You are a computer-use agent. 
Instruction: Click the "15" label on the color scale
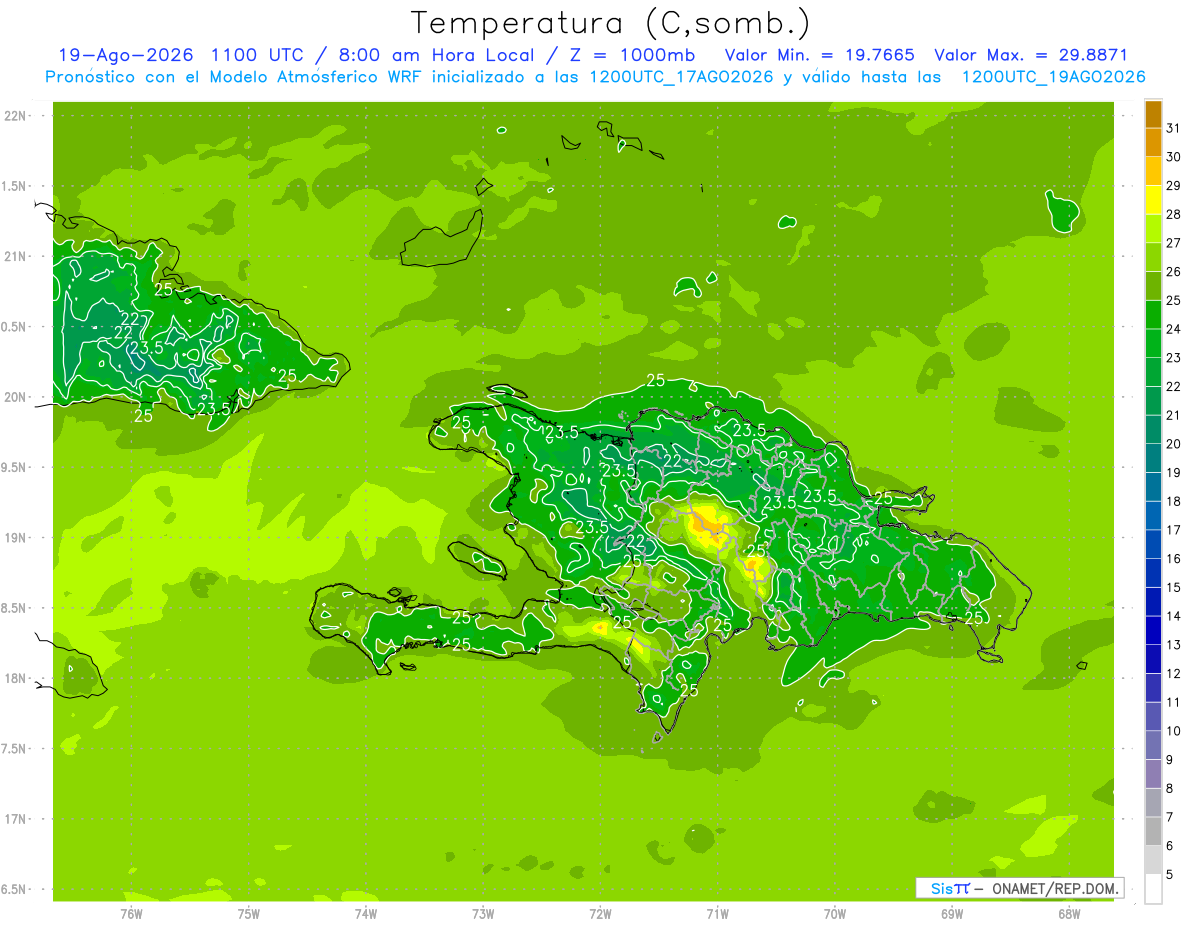click(x=1173, y=587)
